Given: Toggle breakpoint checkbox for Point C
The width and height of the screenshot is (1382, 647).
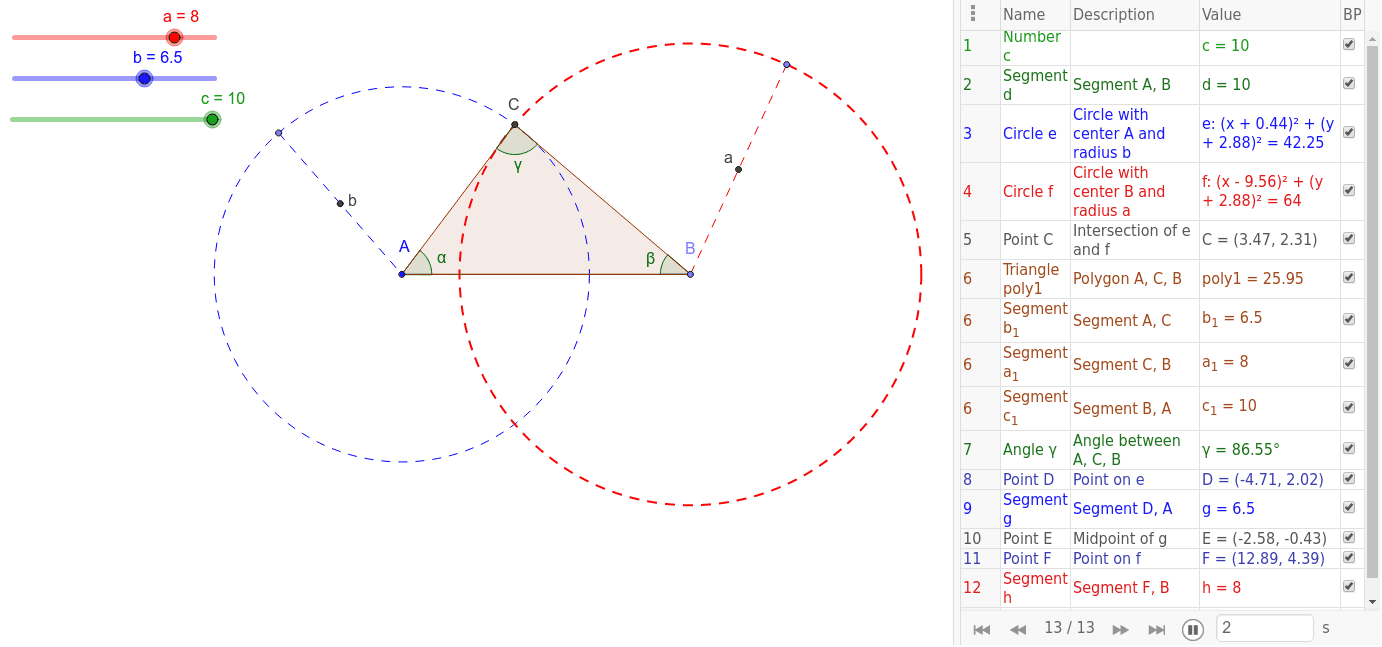Looking at the screenshot, I should [1349, 239].
